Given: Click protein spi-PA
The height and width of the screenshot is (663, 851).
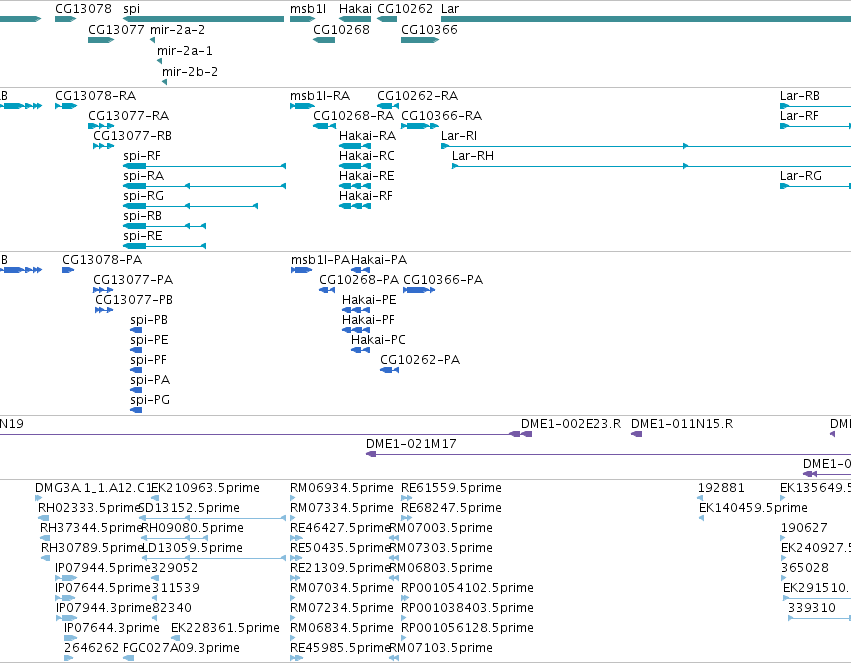Looking at the screenshot, I should coord(150,380).
